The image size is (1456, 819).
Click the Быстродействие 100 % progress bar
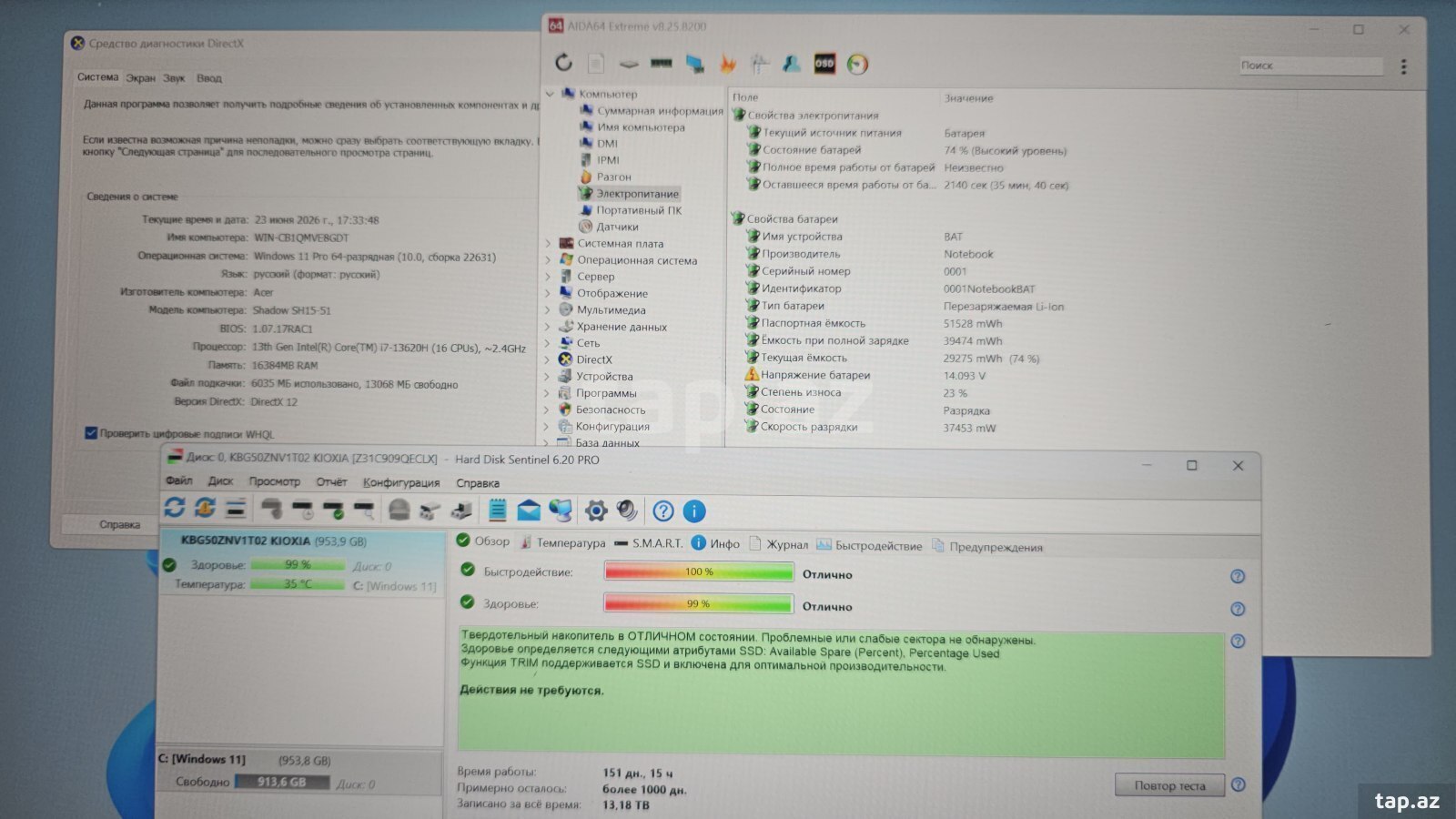[699, 571]
